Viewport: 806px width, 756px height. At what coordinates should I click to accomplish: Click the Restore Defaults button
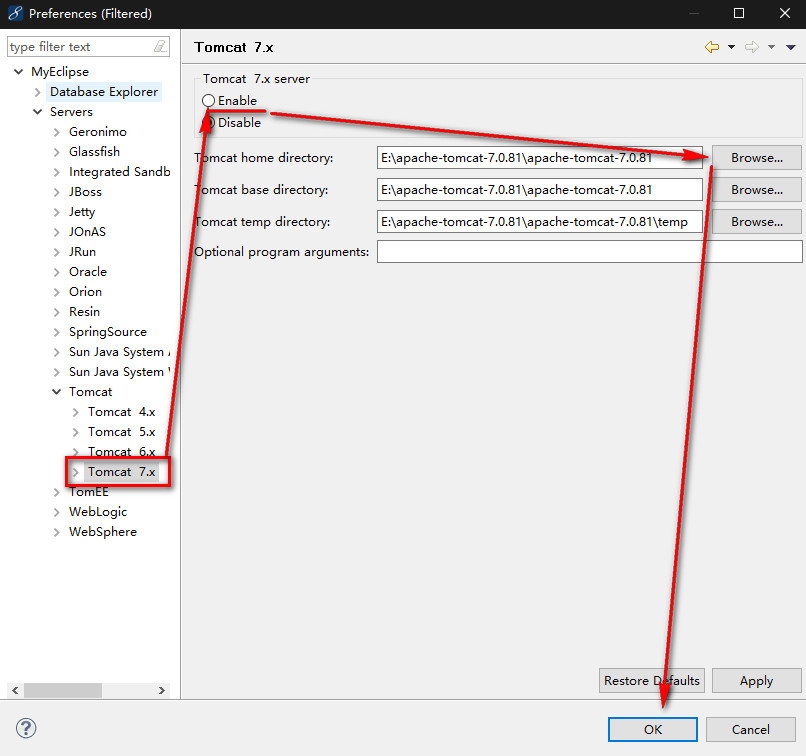[652, 680]
